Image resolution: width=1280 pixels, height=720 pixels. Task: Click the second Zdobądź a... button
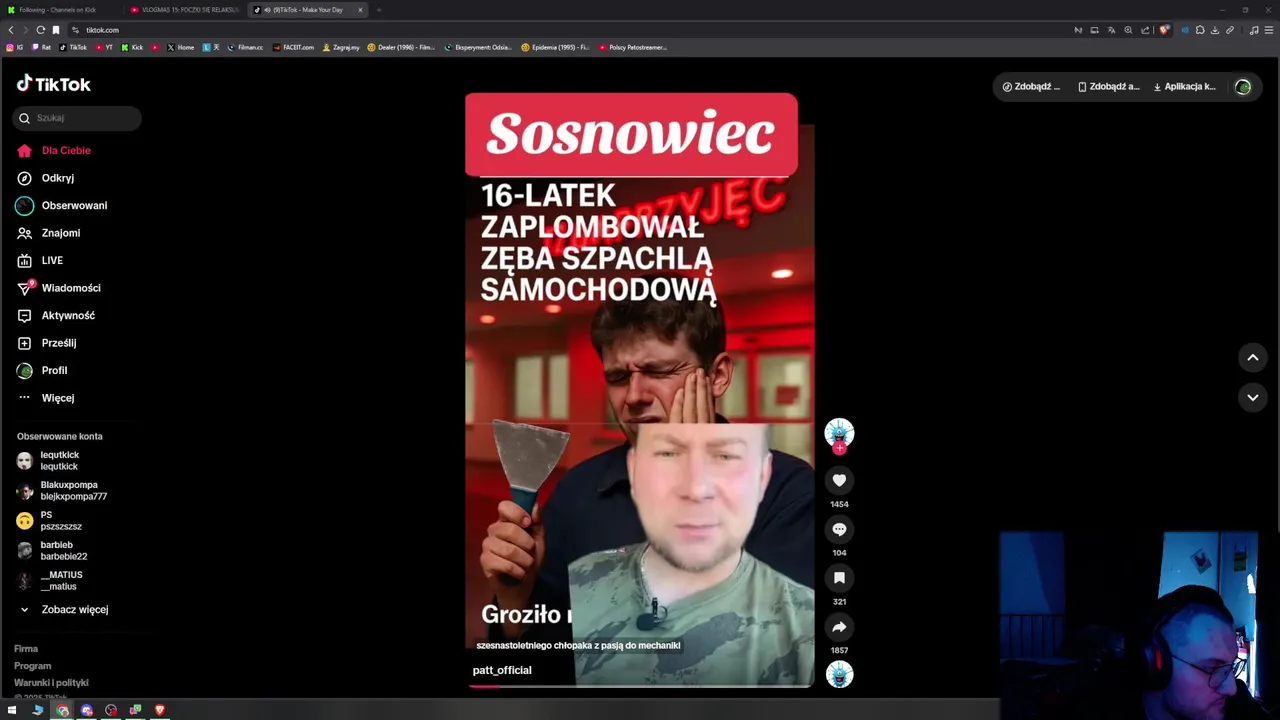(x=1109, y=87)
